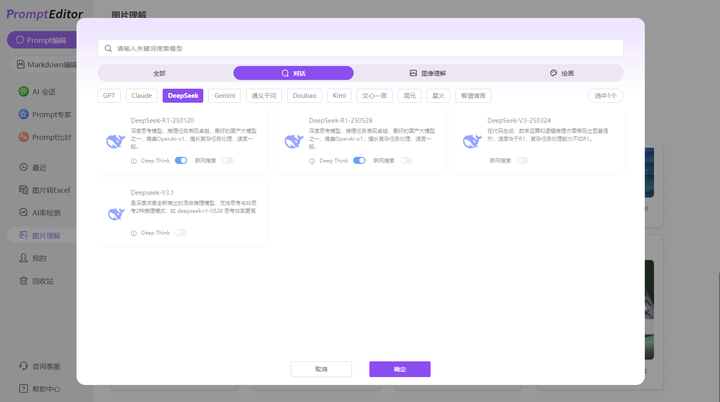
Task: Filter models by 文心一言
Action: 374,96
